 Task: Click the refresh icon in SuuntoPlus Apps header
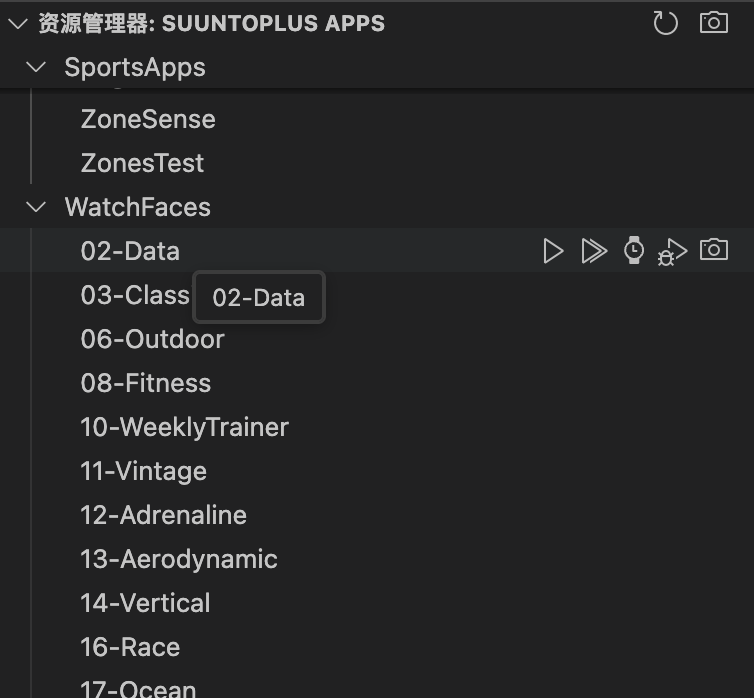(x=666, y=23)
